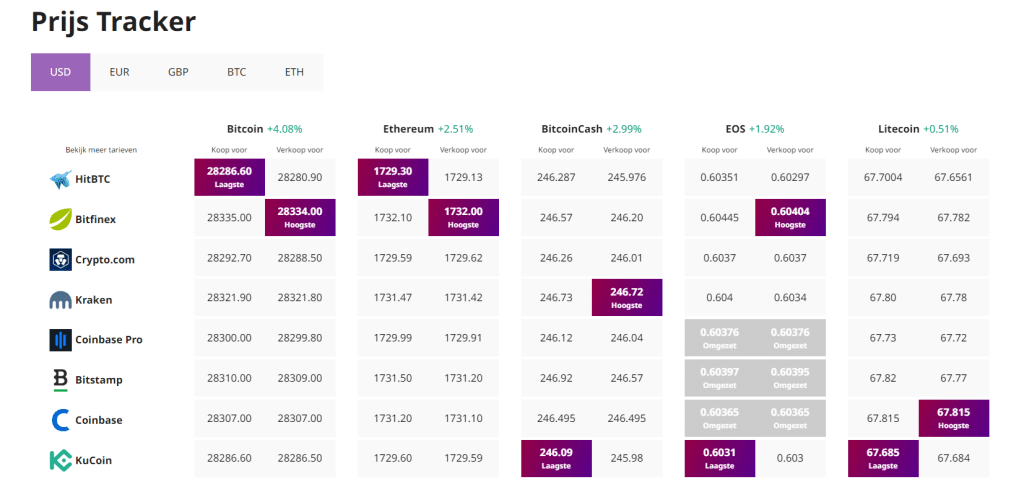Click HitBTC Litecoin buy price 67.7004

click(x=883, y=178)
